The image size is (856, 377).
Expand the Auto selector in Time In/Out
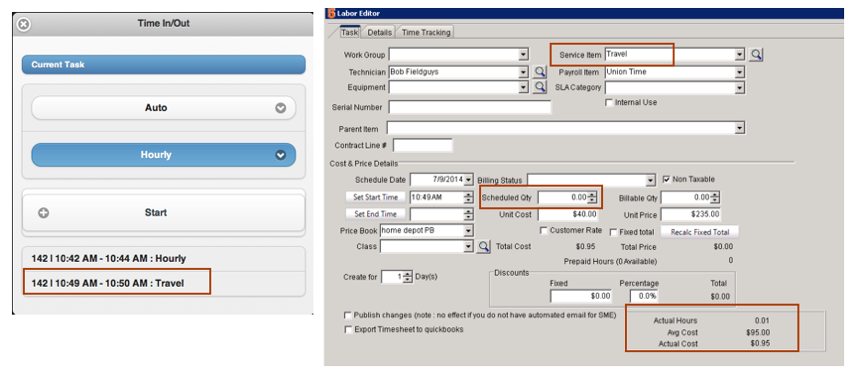(281, 108)
